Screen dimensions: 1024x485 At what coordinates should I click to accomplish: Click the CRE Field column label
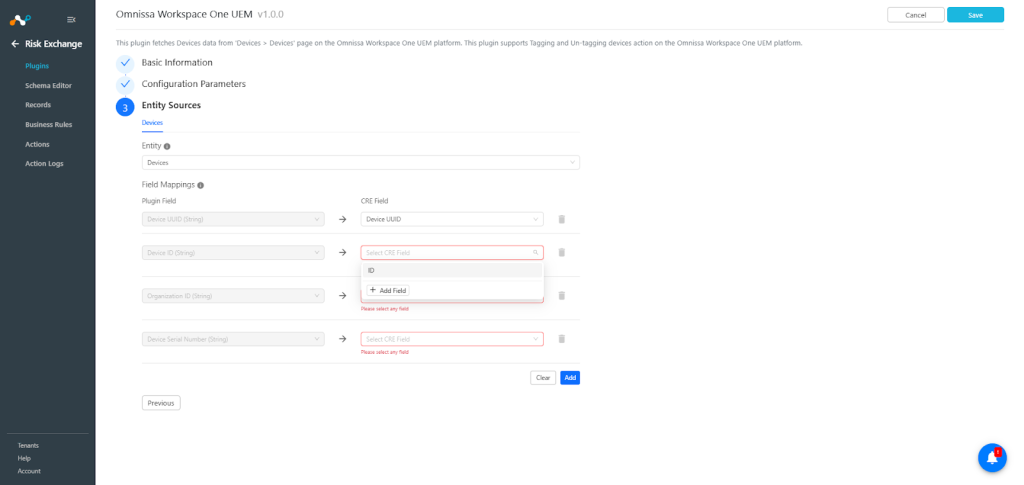pos(375,202)
